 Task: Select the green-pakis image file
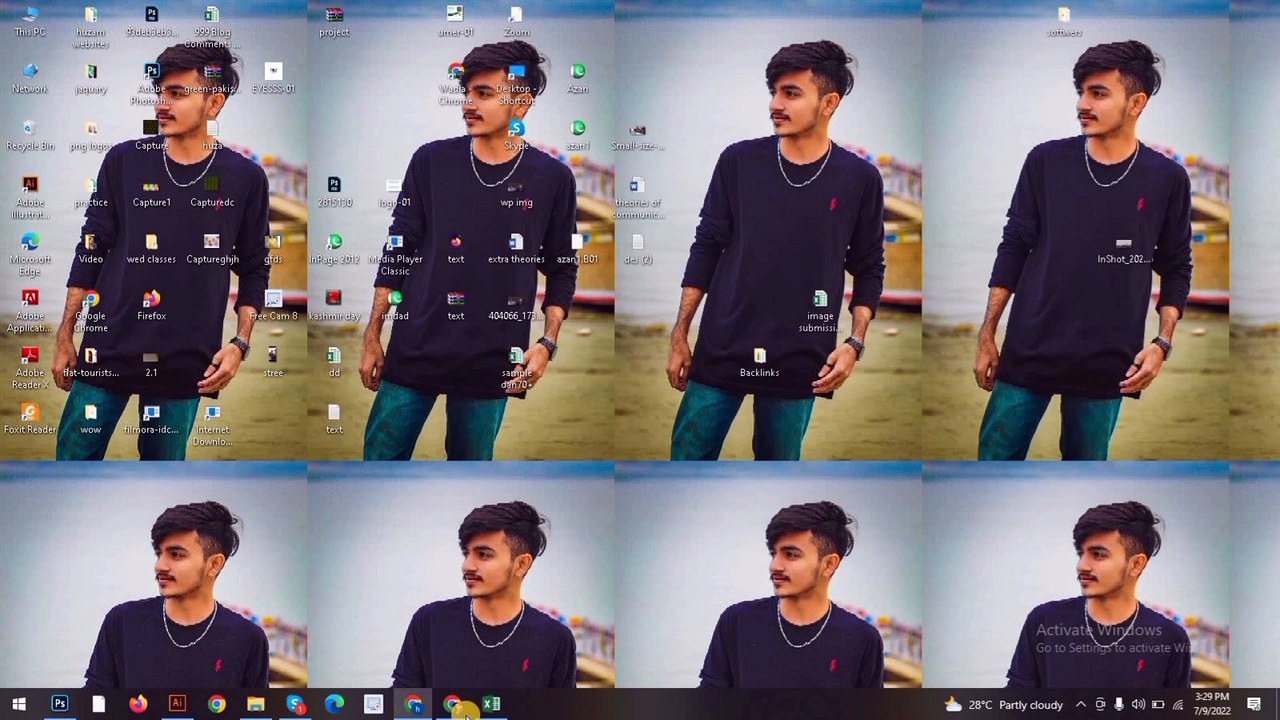pos(212,79)
